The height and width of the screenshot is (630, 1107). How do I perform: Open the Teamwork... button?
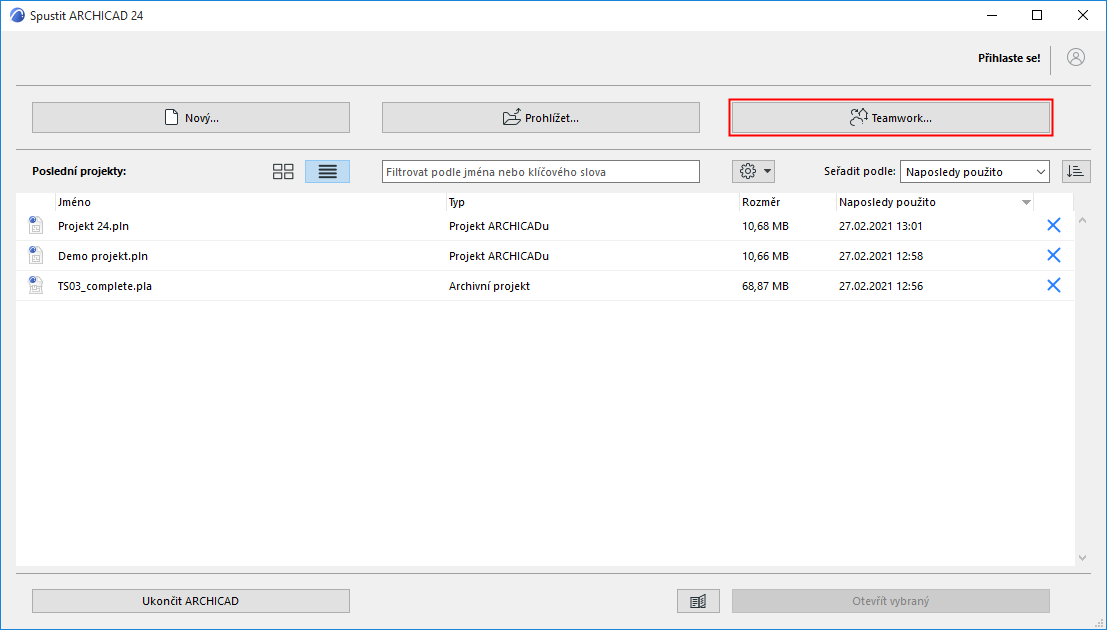pyautogui.click(x=890, y=118)
